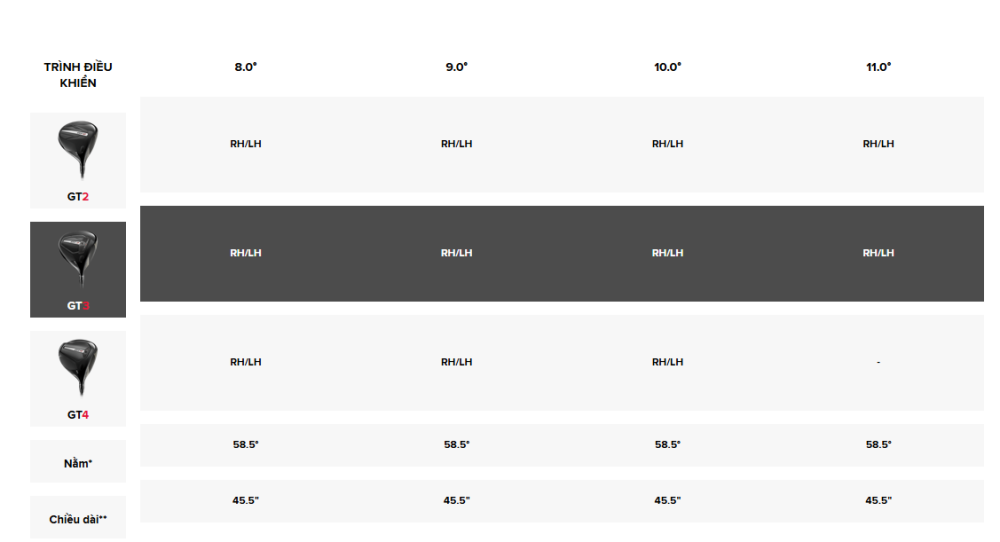Click 58.5° lie value under 10.0°

tap(668, 444)
